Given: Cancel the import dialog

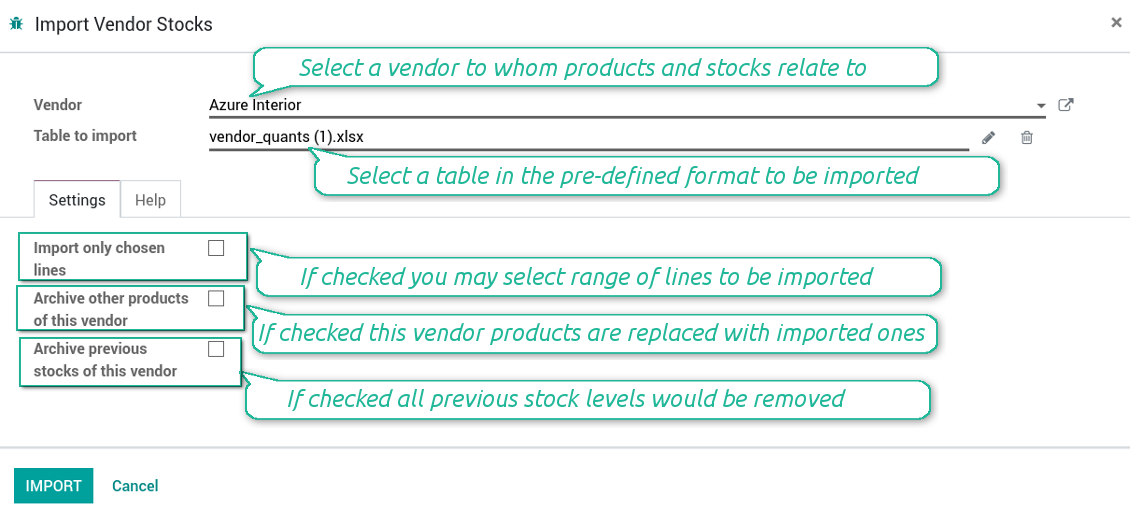Looking at the screenshot, I should 135,486.
